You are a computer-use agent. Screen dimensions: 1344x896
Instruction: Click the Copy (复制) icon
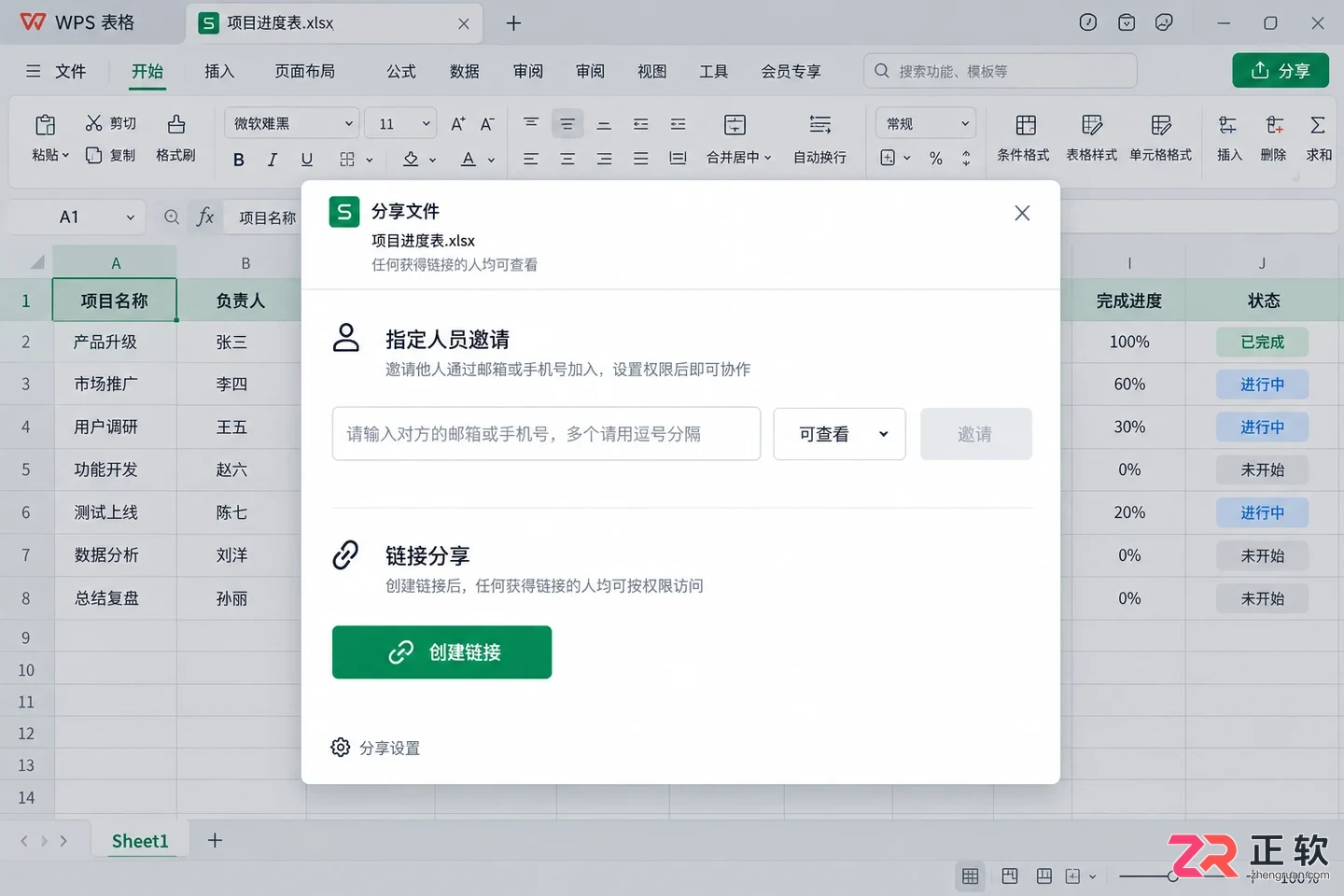[93, 155]
